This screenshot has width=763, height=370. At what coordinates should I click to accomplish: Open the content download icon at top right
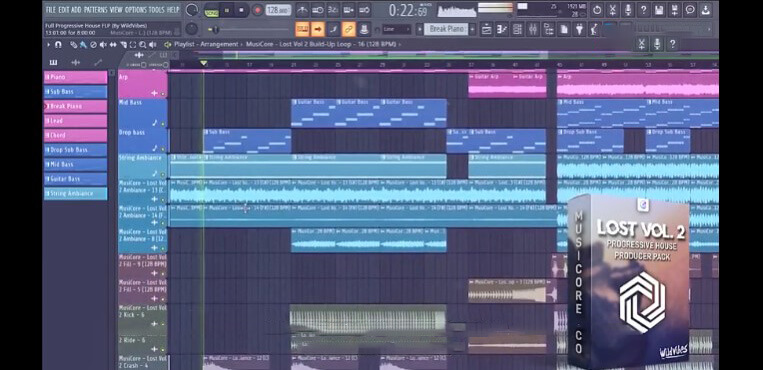pos(706,10)
